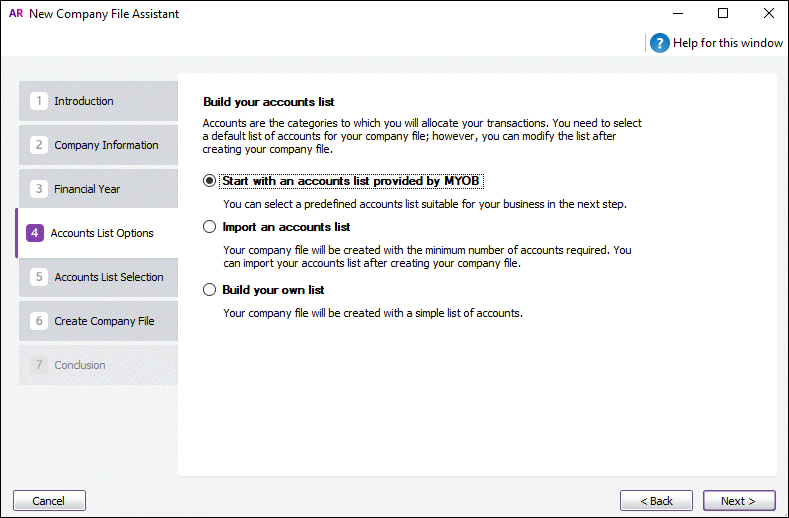Open the Help for this window link
This screenshot has height=518, width=789.
(x=728, y=43)
